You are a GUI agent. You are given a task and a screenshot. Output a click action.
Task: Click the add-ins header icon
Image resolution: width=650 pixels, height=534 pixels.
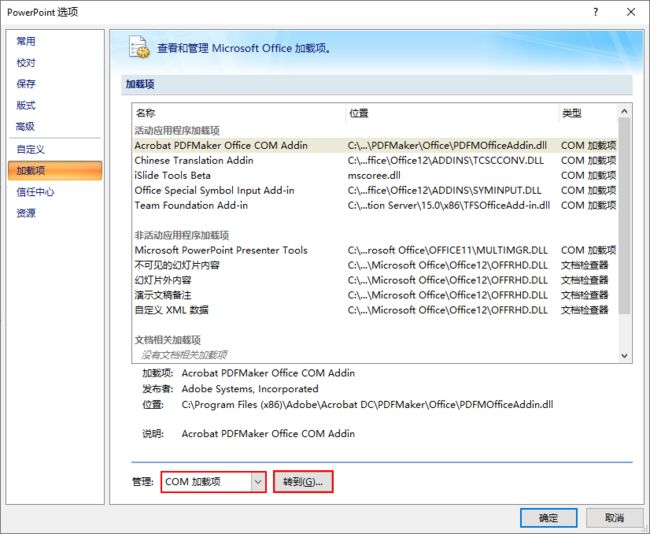click(x=139, y=47)
